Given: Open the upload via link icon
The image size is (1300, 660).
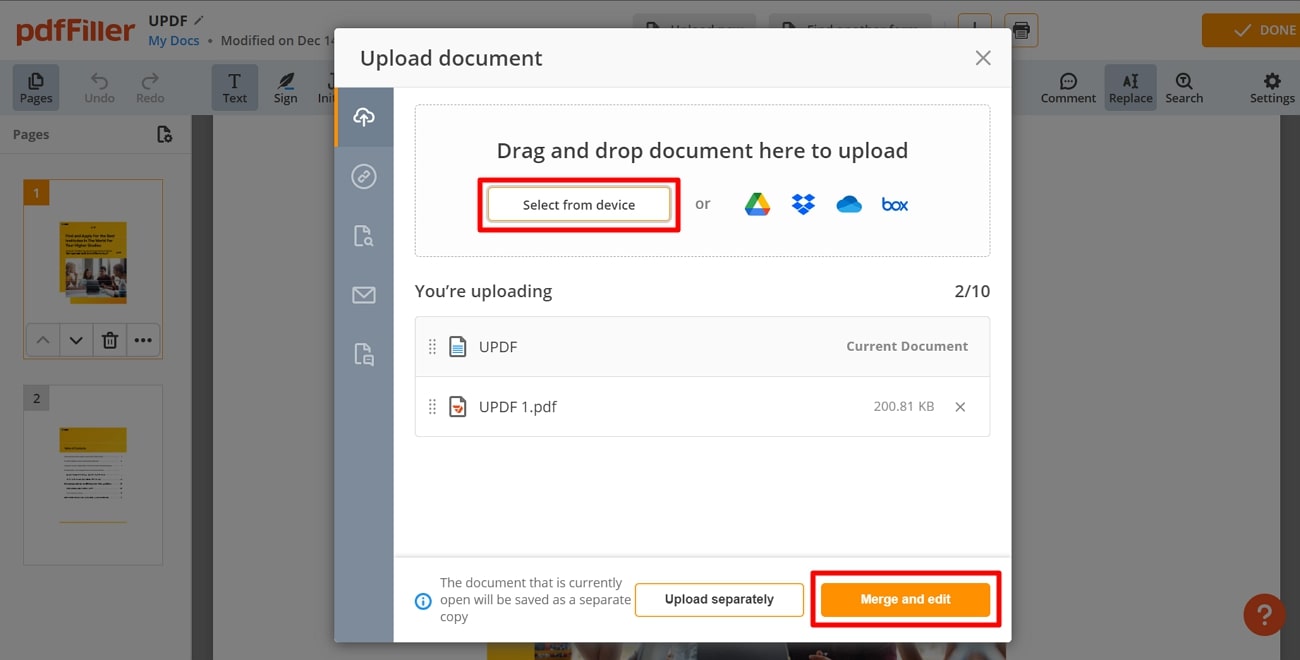Looking at the screenshot, I should tap(364, 176).
